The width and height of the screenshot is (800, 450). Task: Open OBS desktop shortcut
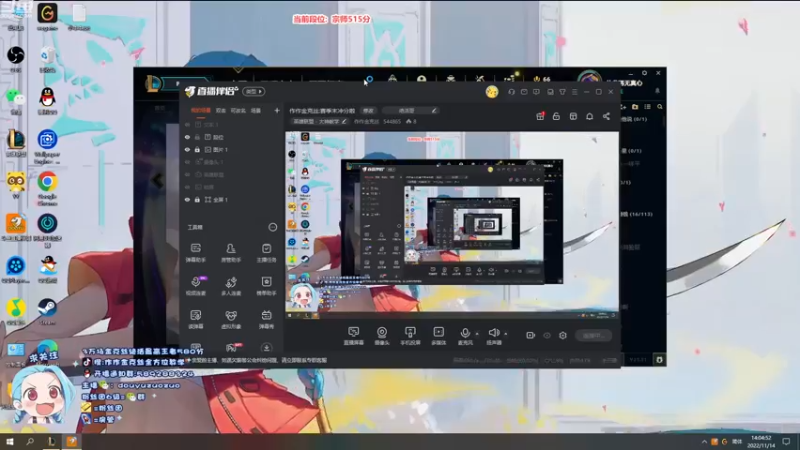point(15,58)
